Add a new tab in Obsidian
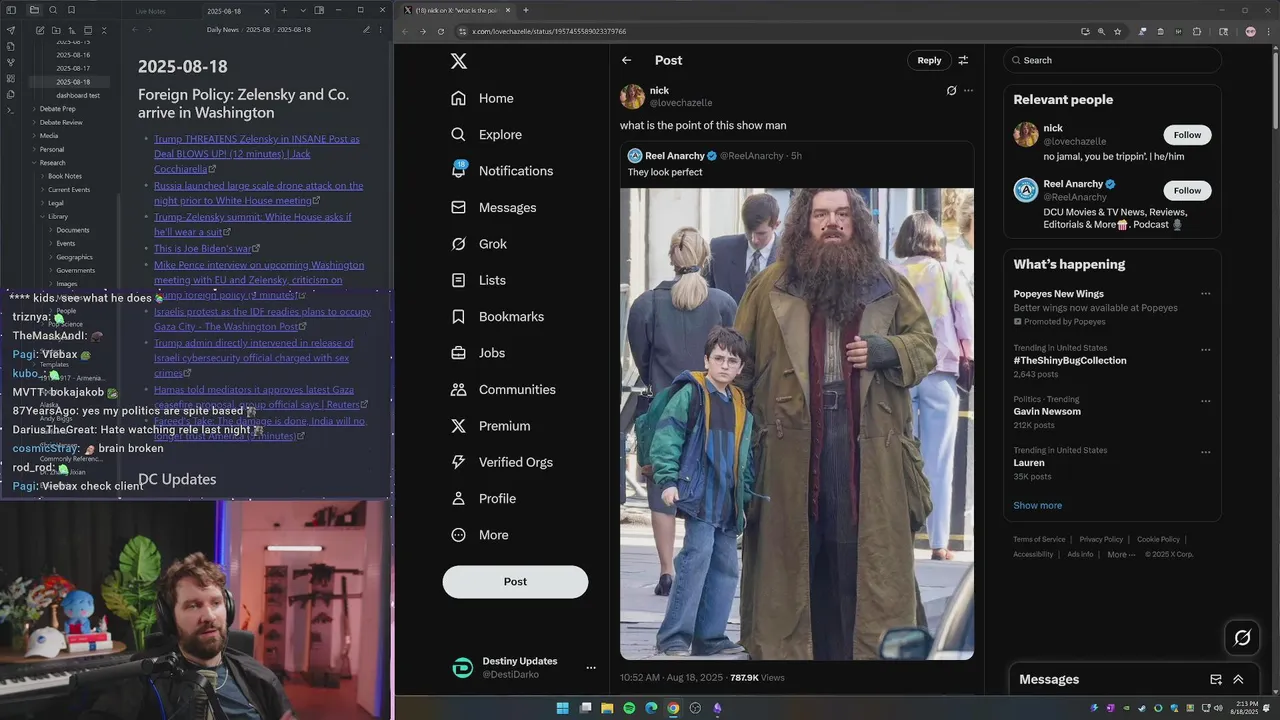Screen dimensions: 1280x720 [284, 10]
